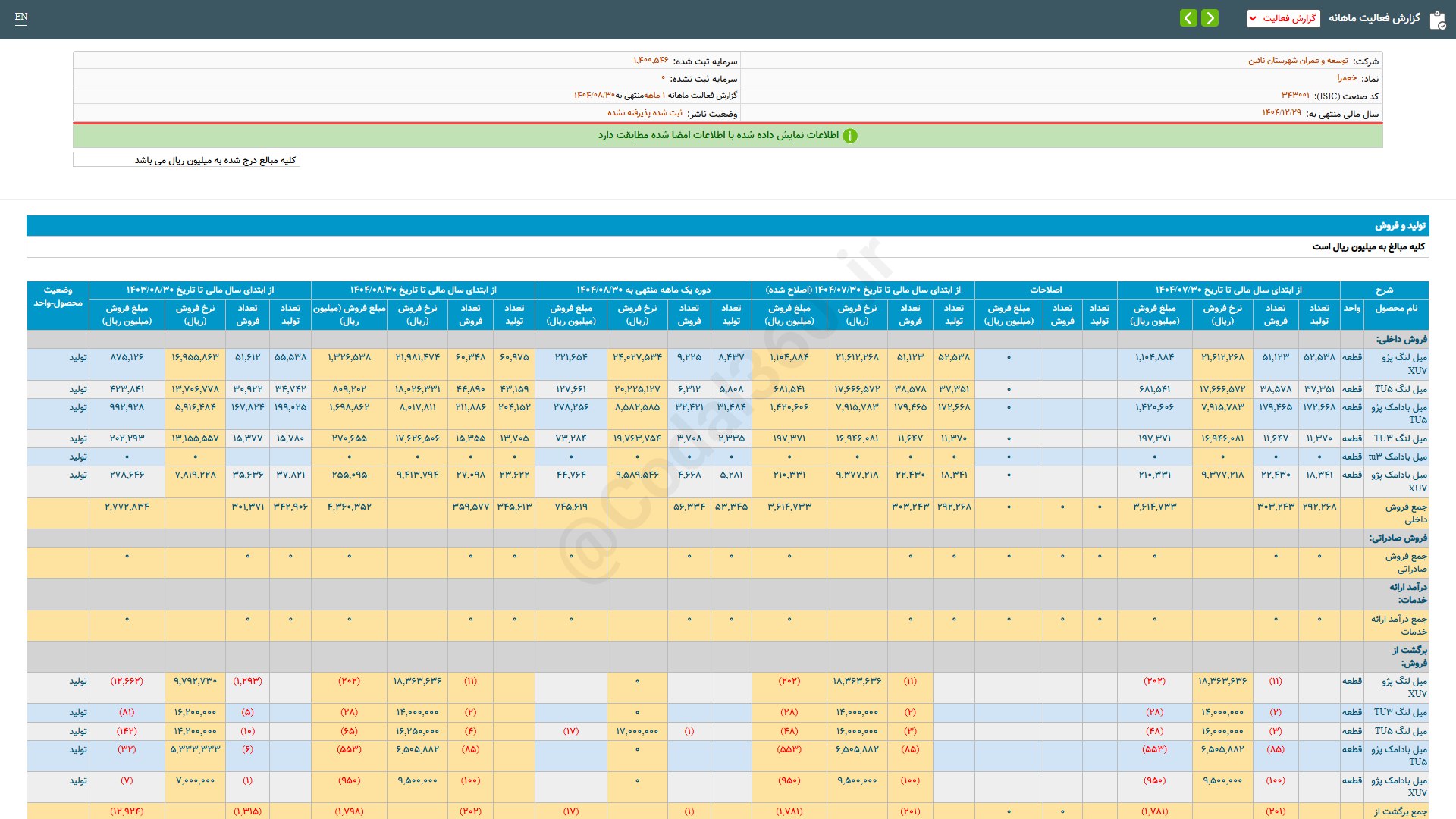The height and width of the screenshot is (819, 1456).
Task: Click the فروش داخلی section row
Action: [x=1401, y=339]
